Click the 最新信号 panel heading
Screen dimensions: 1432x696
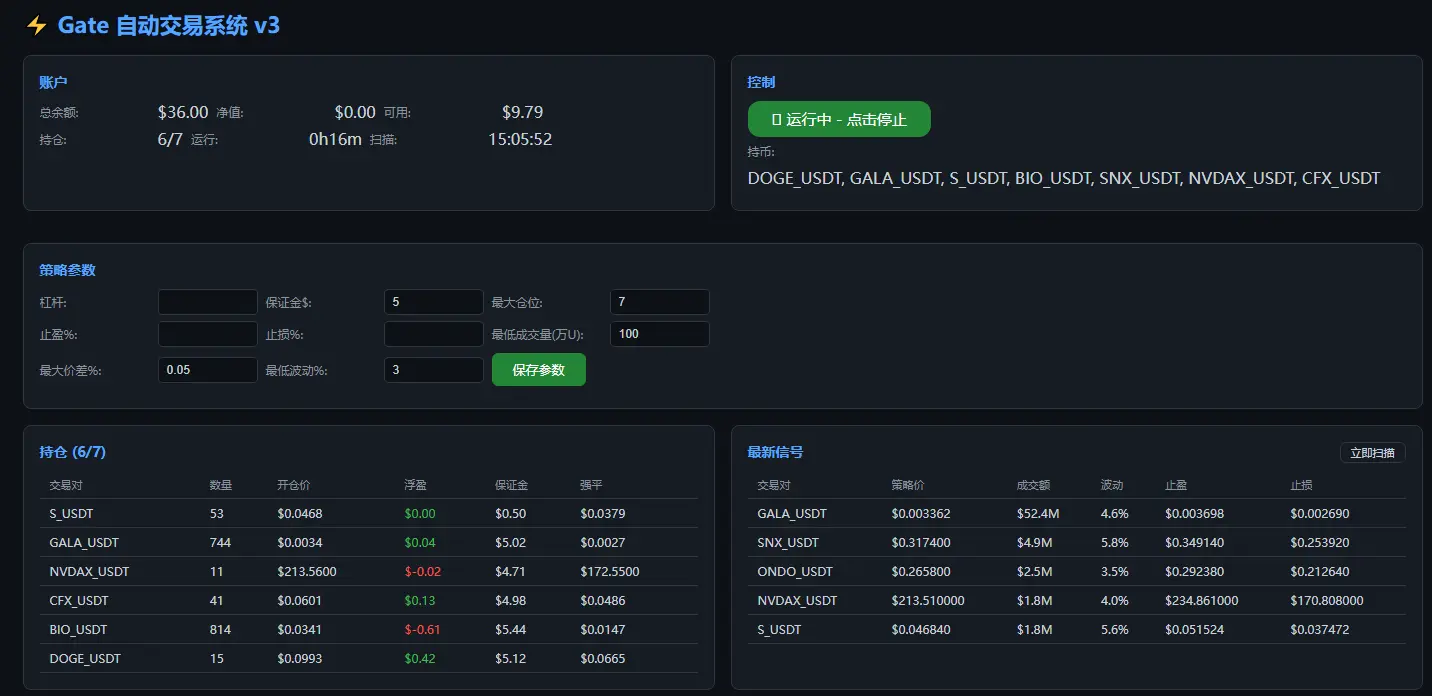[x=775, y=452]
